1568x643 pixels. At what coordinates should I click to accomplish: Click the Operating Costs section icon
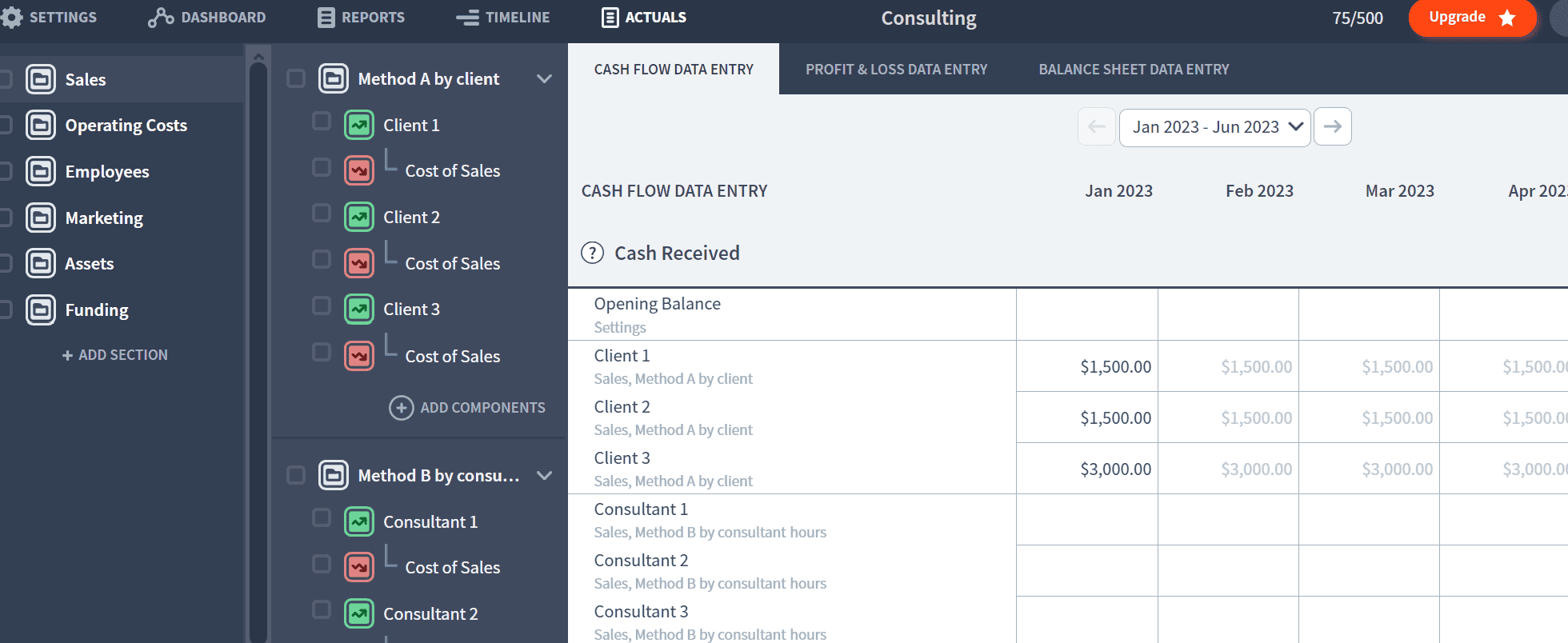(41, 125)
